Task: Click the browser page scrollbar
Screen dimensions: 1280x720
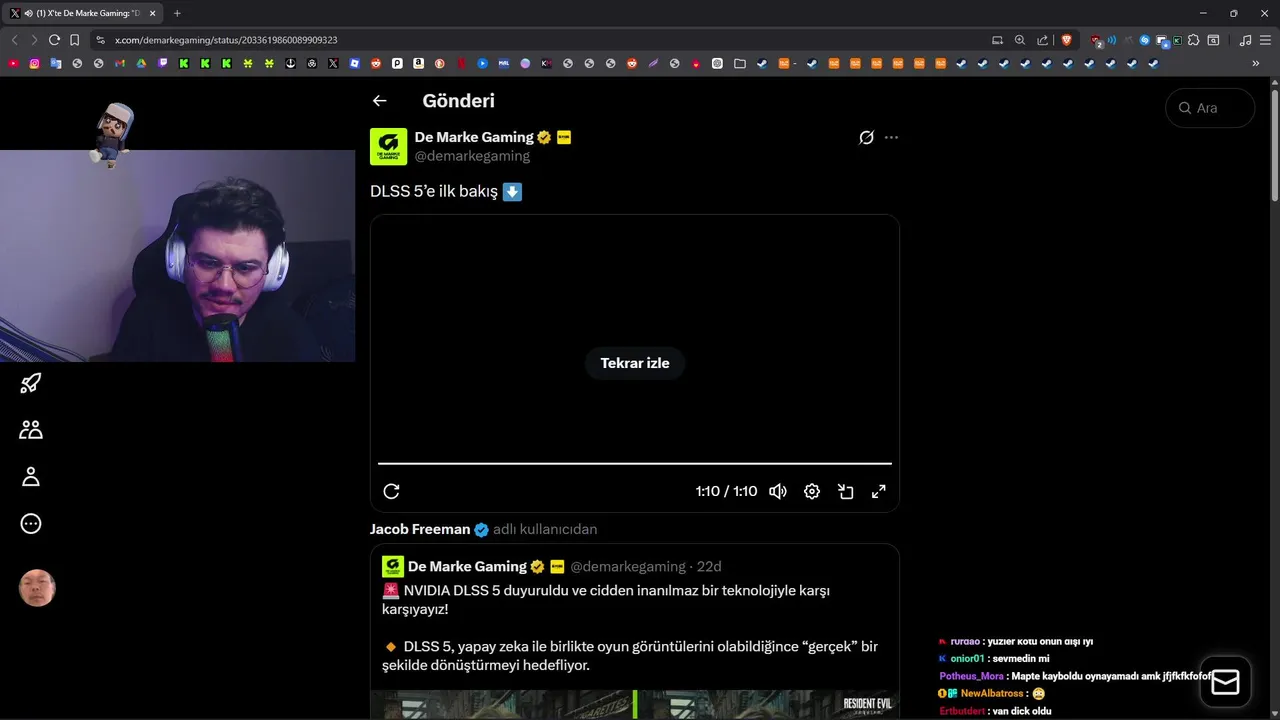Action: pyautogui.click(x=1274, y=145)
